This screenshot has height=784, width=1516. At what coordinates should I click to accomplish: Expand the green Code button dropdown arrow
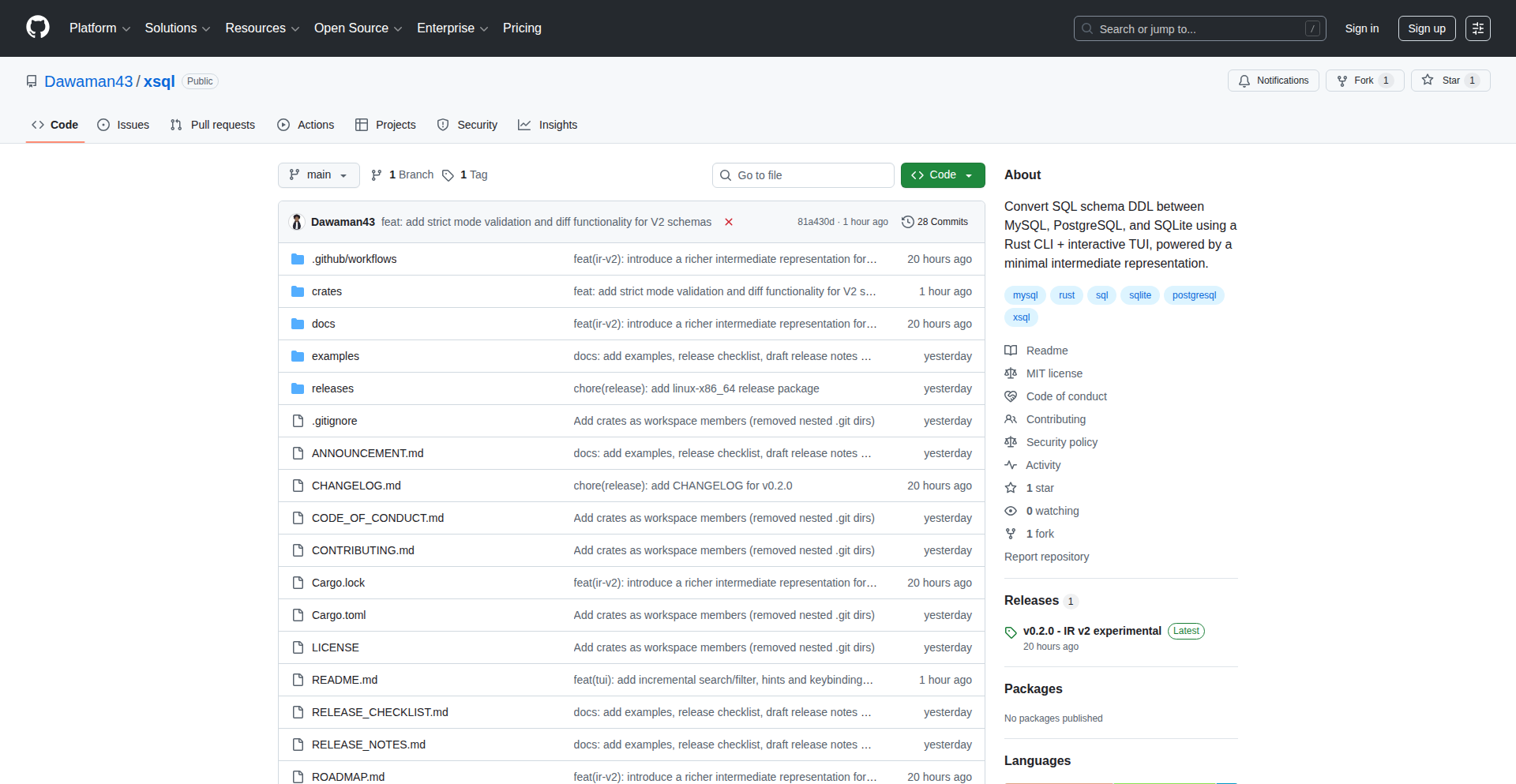(970, 174)
